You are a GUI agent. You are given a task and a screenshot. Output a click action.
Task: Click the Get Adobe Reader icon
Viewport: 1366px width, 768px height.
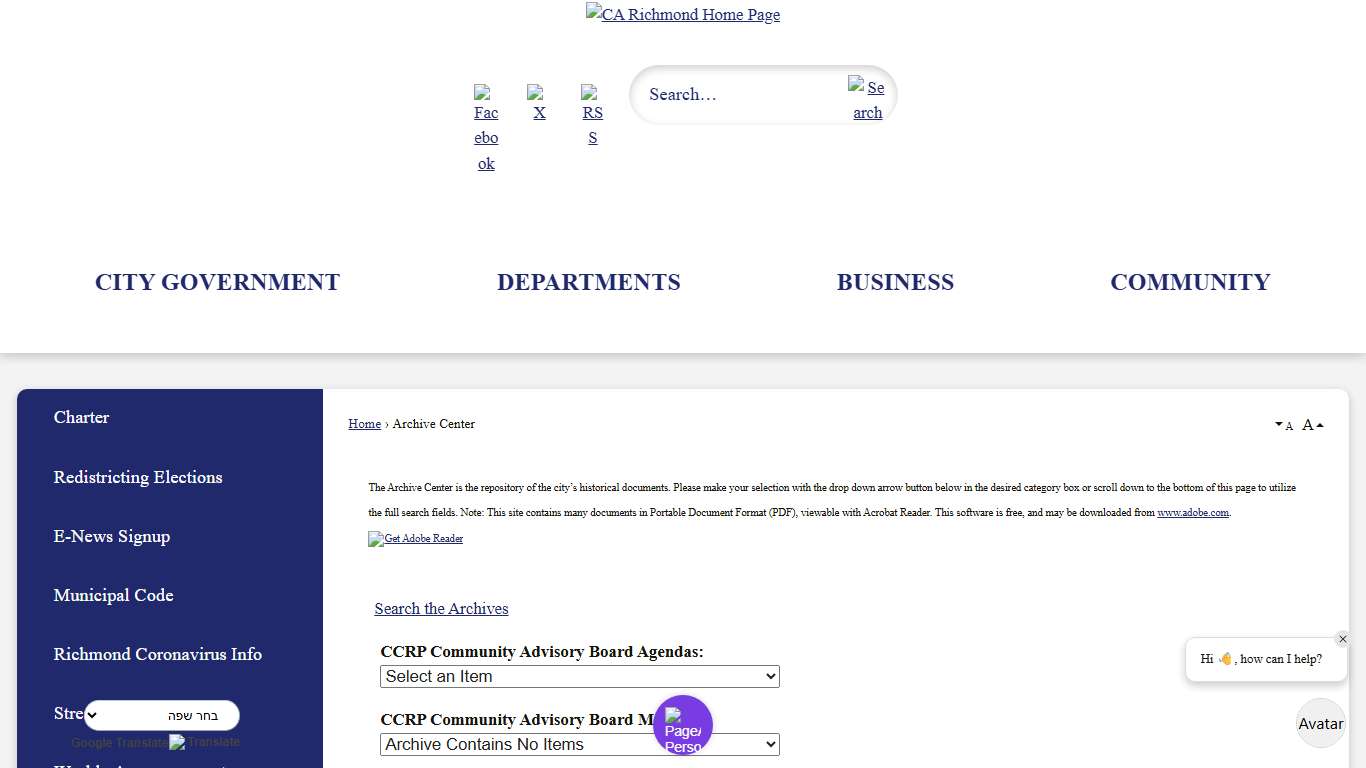[416, 538]
